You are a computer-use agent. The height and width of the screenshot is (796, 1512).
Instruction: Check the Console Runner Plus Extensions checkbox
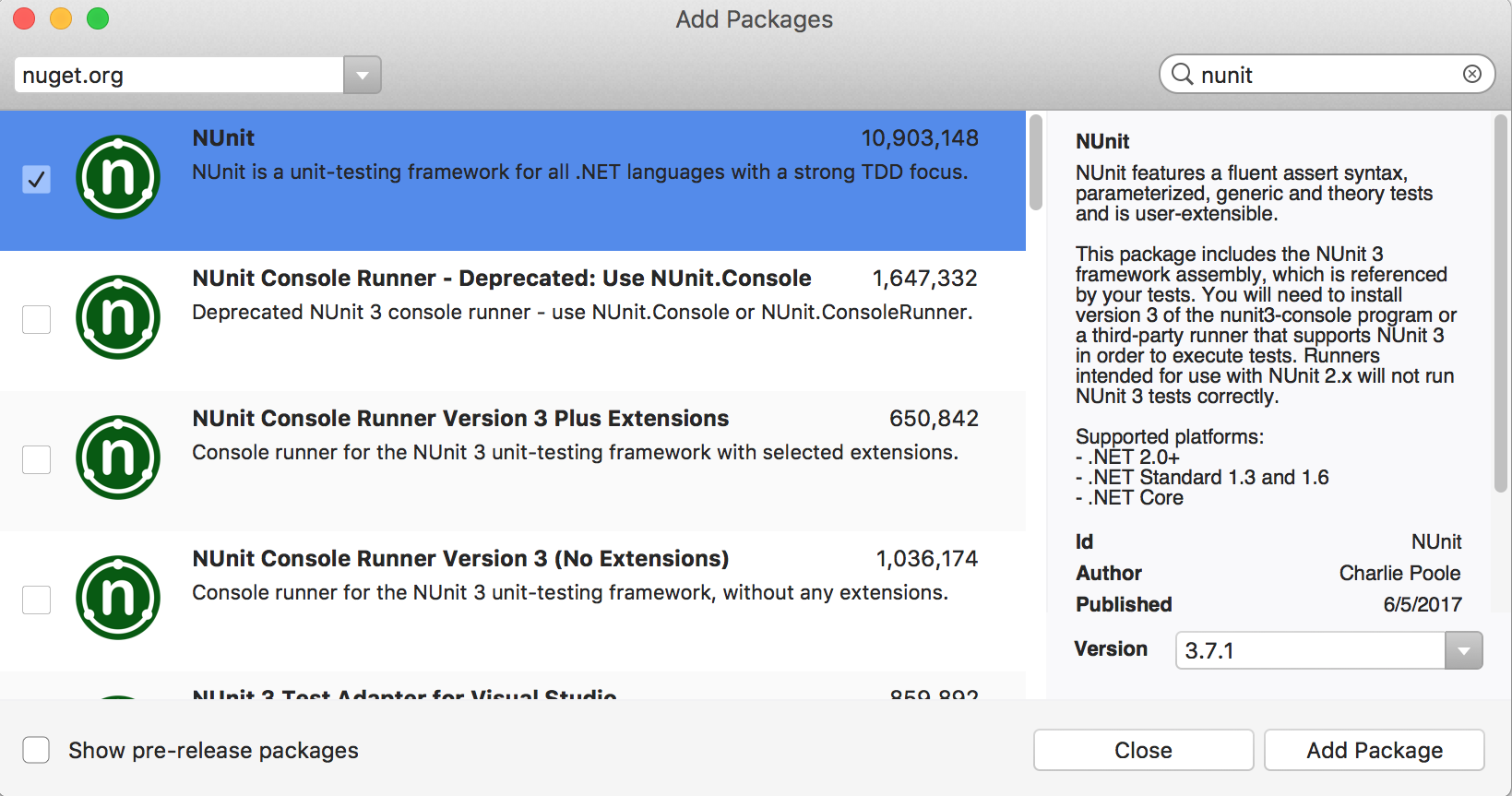click(37, 459)
